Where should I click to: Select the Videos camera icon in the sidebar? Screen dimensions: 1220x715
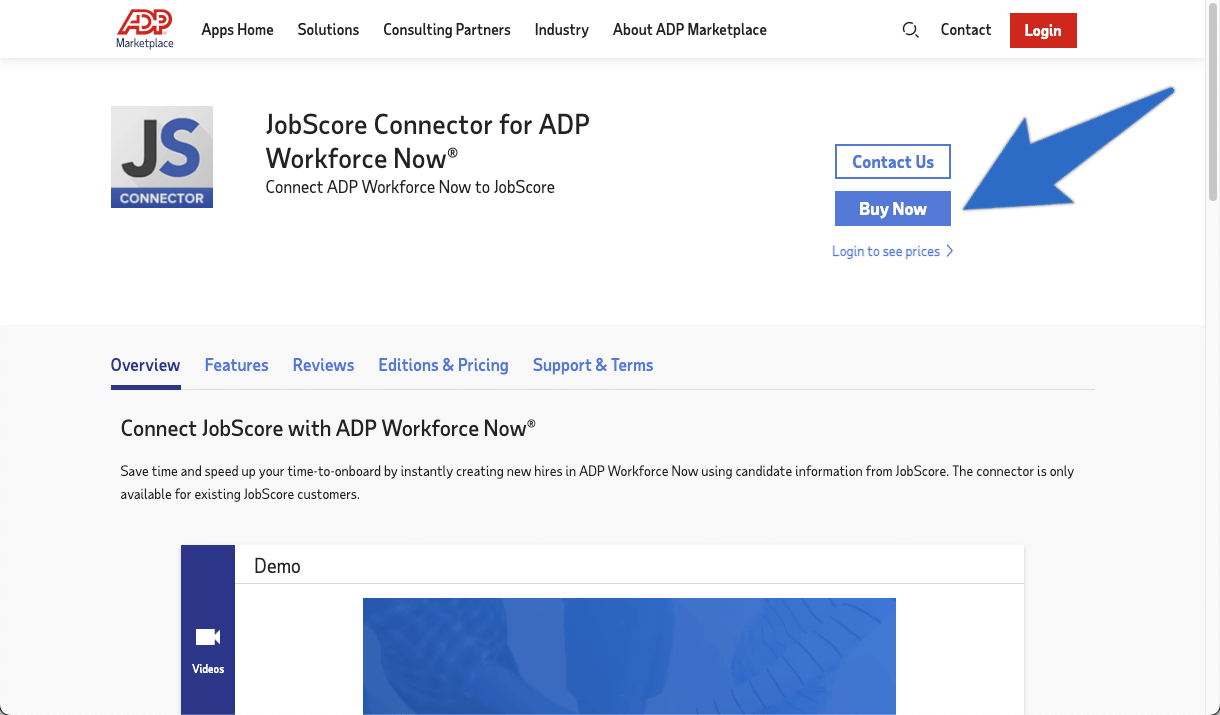(207, 636)
